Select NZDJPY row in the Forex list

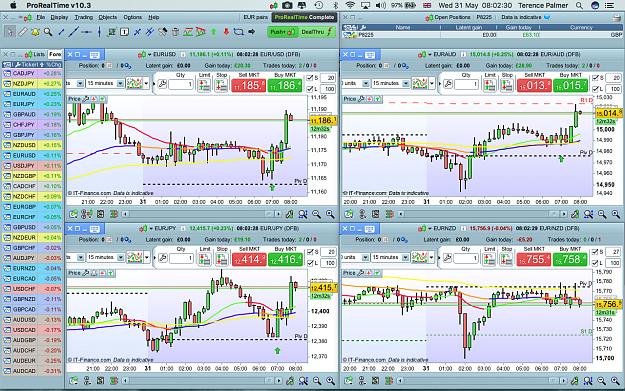coord(32,84)
